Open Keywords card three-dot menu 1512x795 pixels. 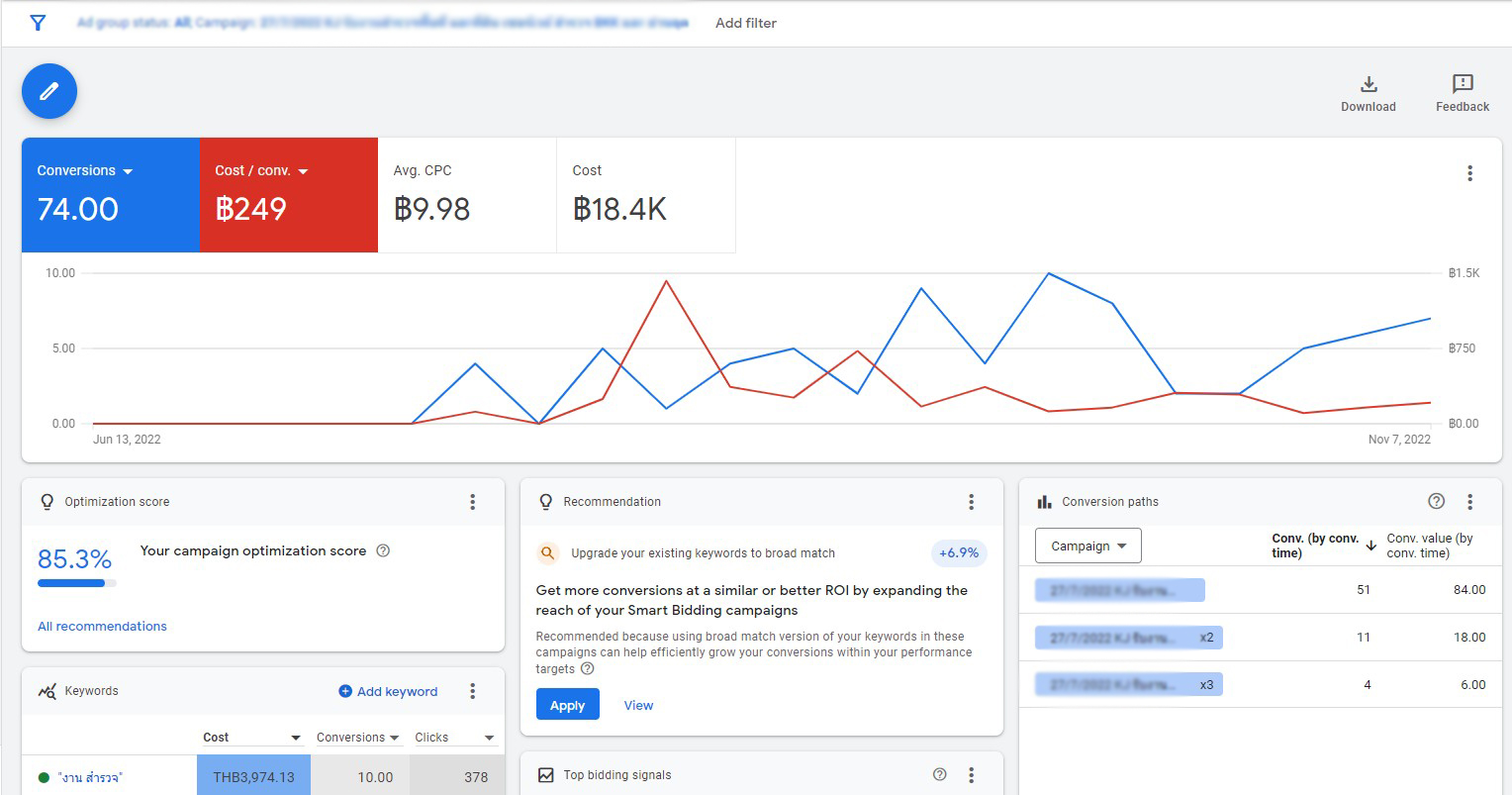[x=472, y=691]
